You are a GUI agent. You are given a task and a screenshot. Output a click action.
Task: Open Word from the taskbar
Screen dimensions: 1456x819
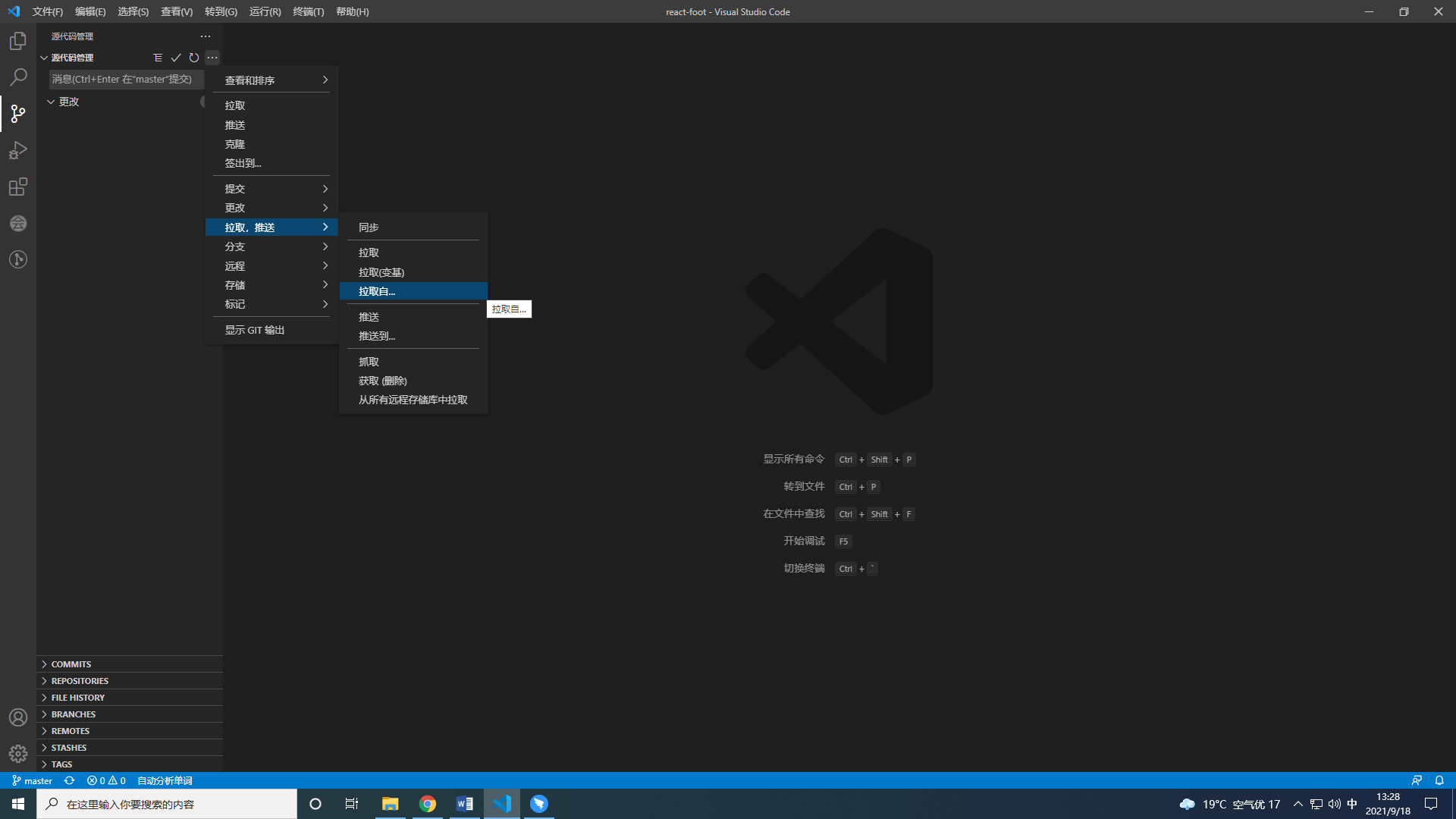click(465, 804)
